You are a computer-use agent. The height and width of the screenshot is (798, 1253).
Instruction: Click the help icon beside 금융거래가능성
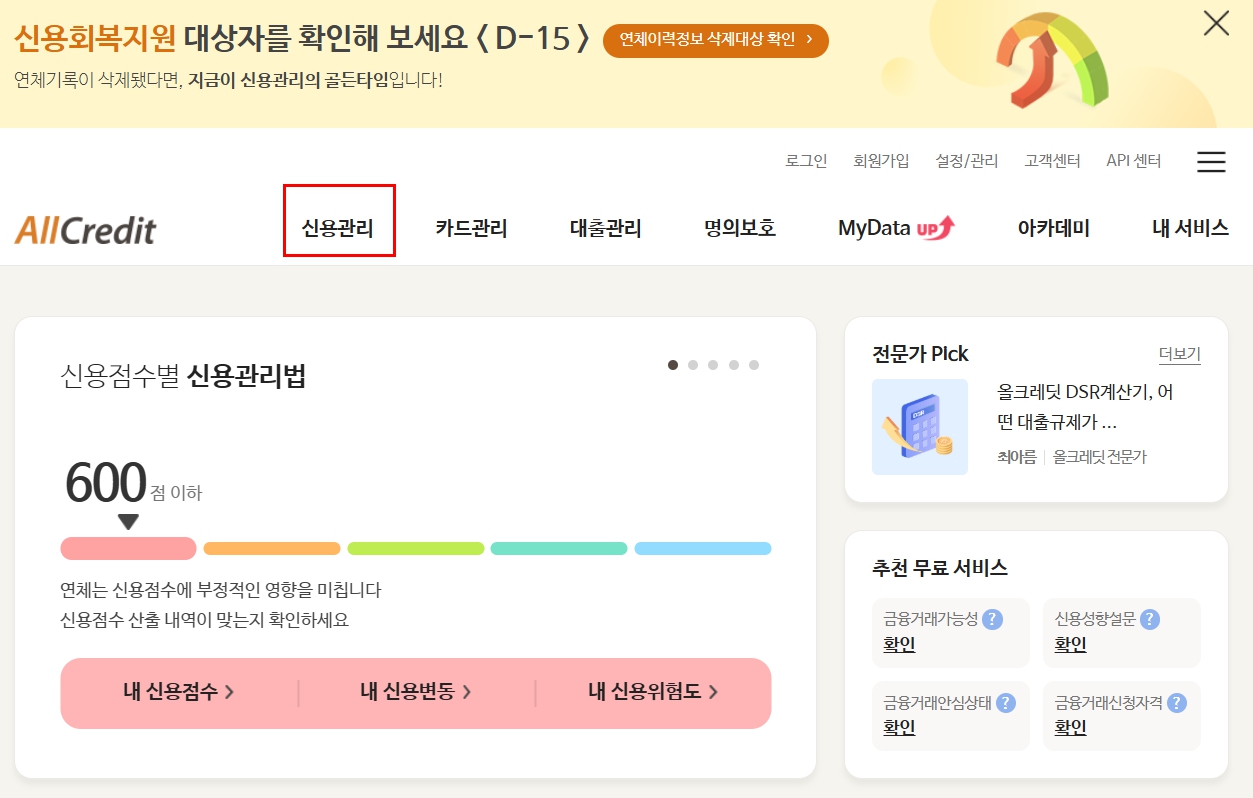(x=993, y=620)
